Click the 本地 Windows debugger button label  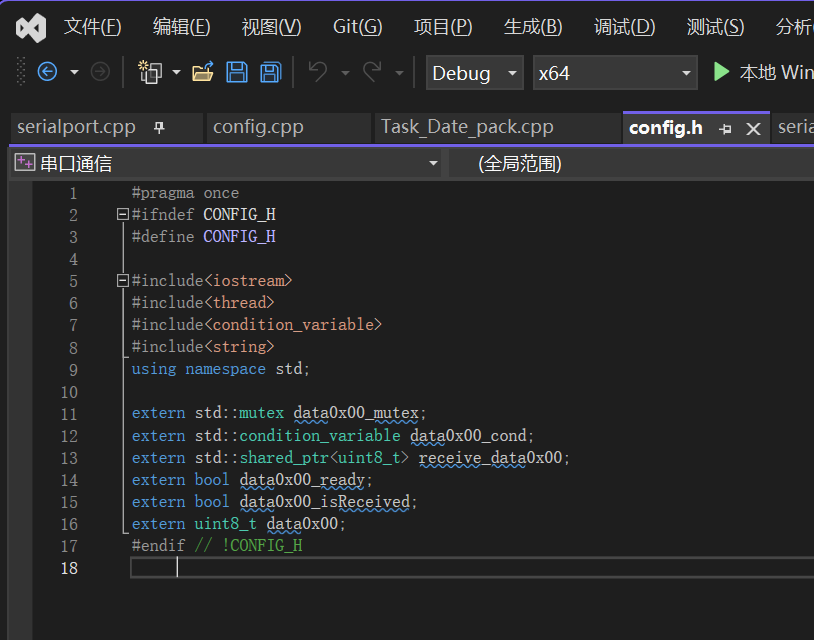pos(777,73)
